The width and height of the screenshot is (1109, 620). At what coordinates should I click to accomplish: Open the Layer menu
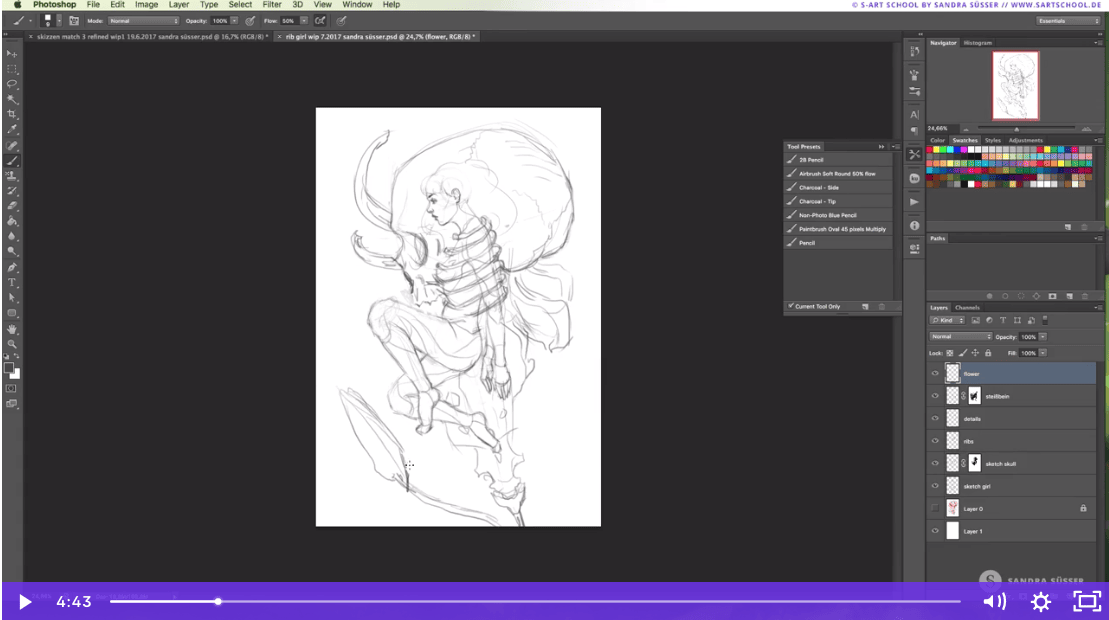pos(179,4)
